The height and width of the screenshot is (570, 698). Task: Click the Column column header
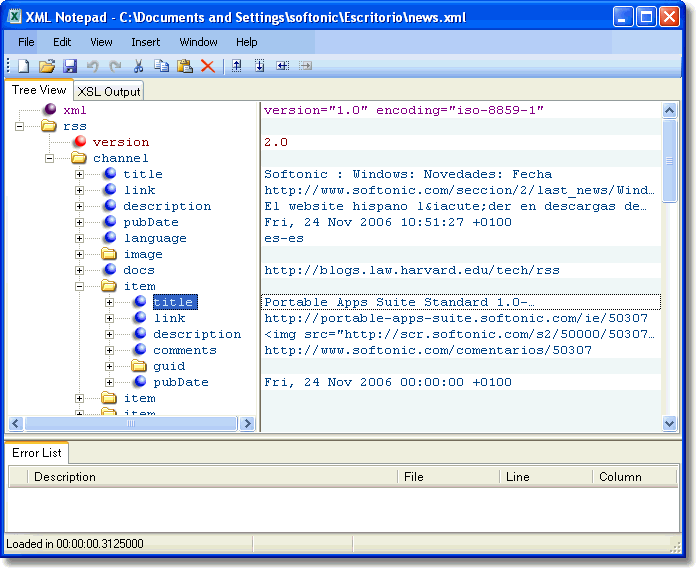[x=634, y=477]
